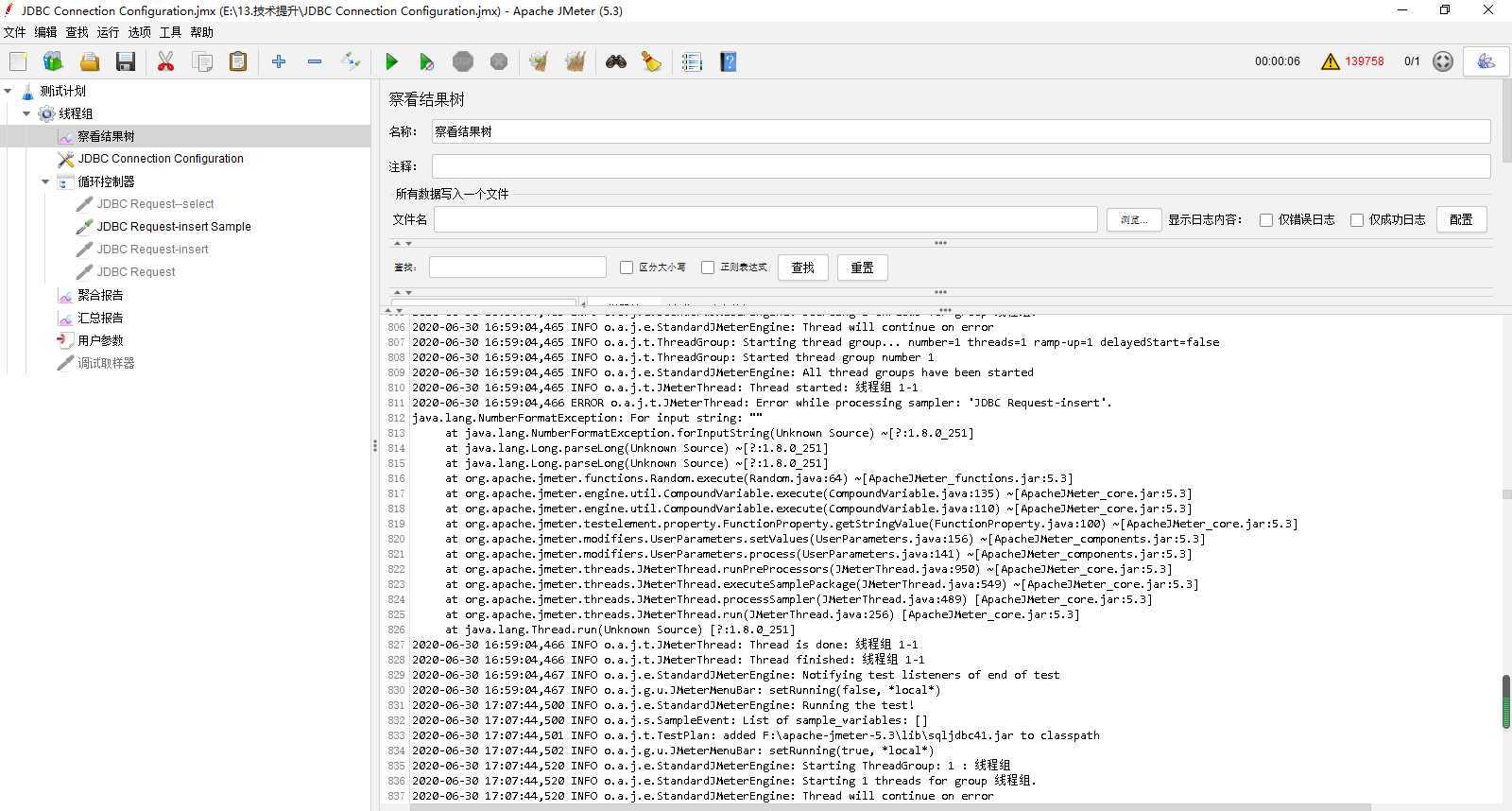The width and height of the screenshot is (1512, 811).
Task: Open the 选项 menu
Action: (139, 32)
